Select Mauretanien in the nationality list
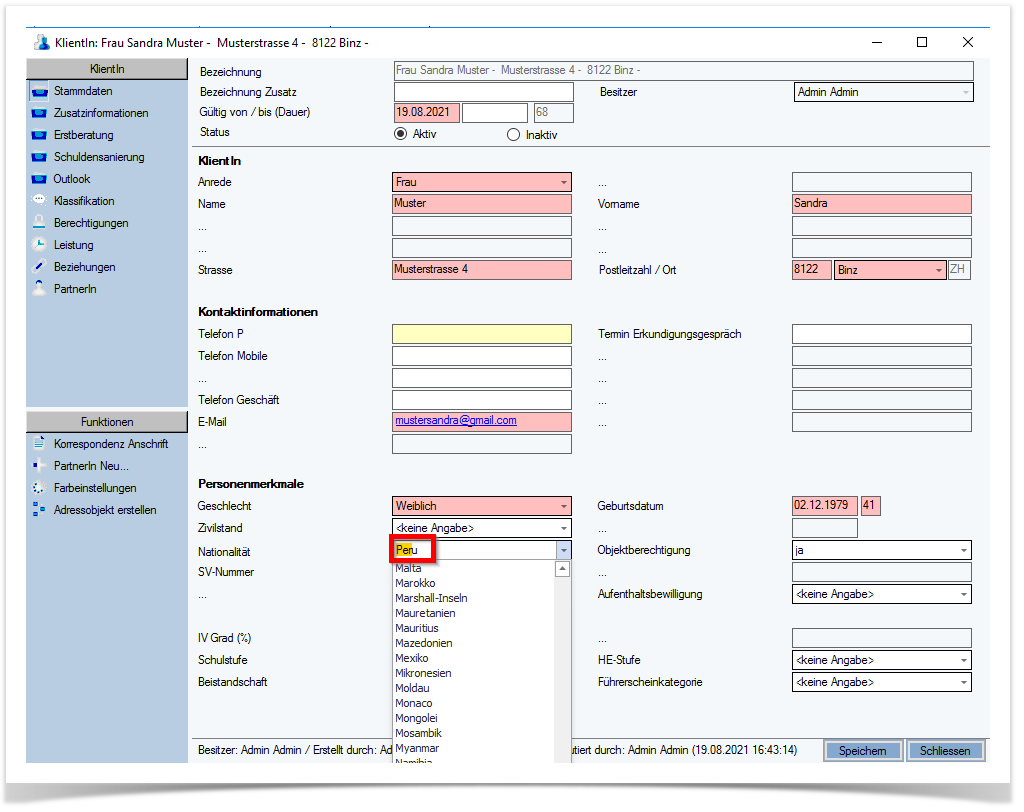This screenshot has width=1024, height=812. (x=473, y=613)
